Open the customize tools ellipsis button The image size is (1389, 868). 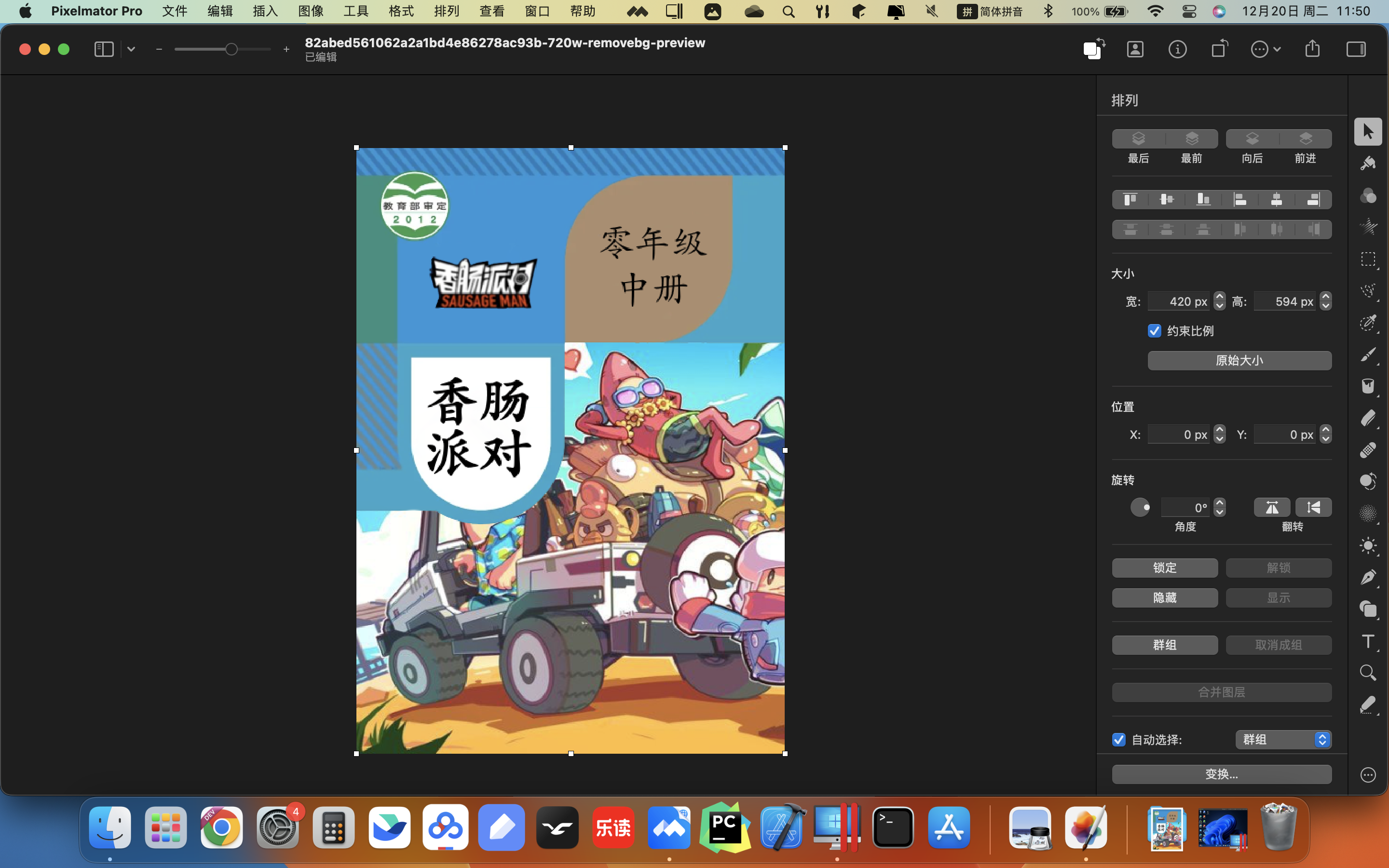coord(1368,775)
